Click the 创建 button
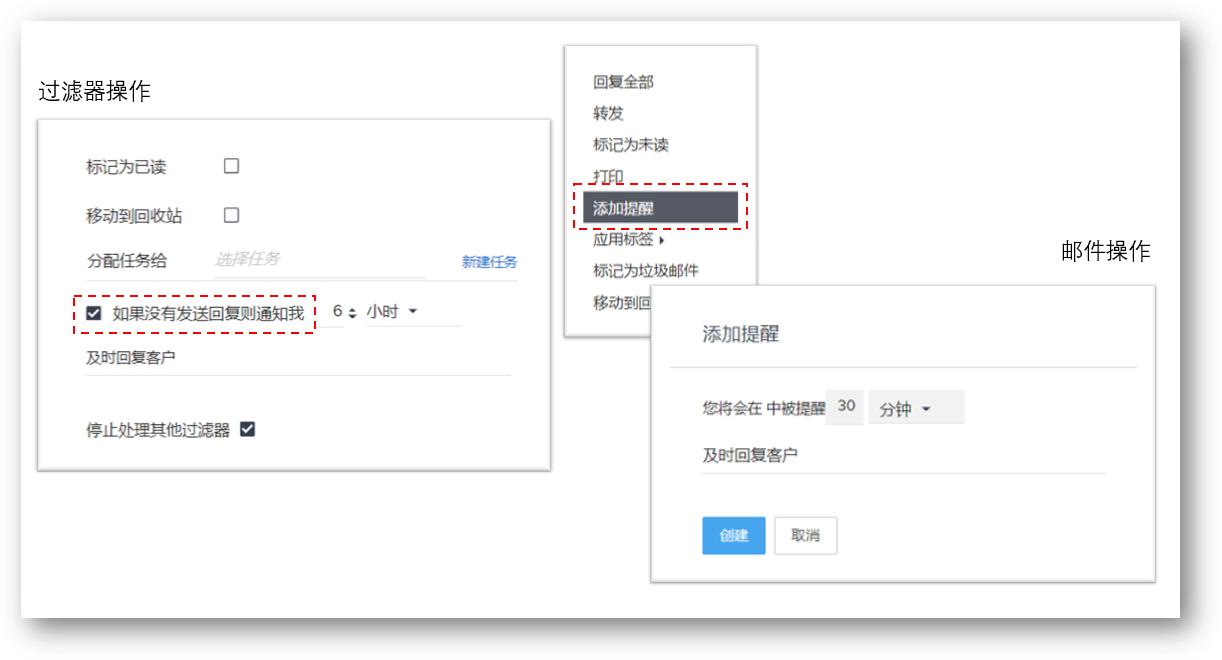This screenshot has height=660, width=1222. pyautogui.click(x=733, y=535)
